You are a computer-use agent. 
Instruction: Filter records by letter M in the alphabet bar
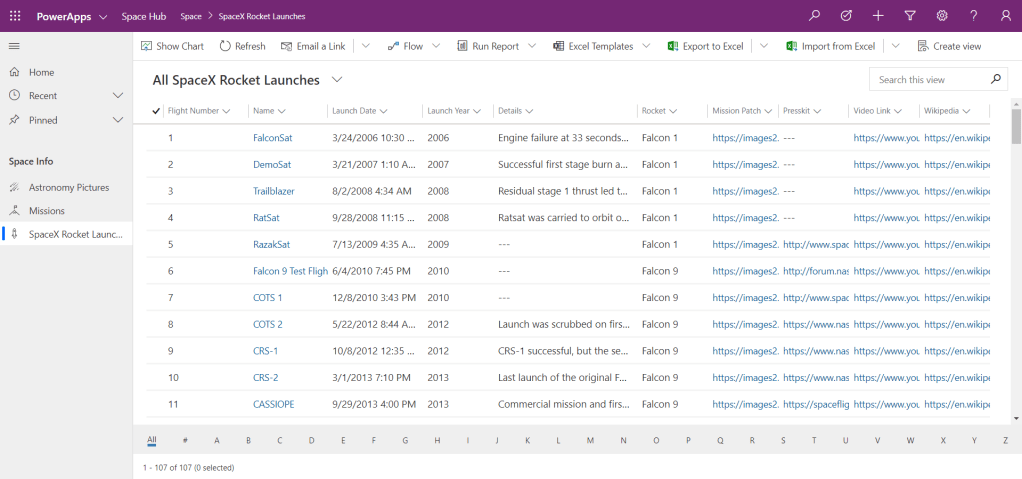[x=590, y=440]
